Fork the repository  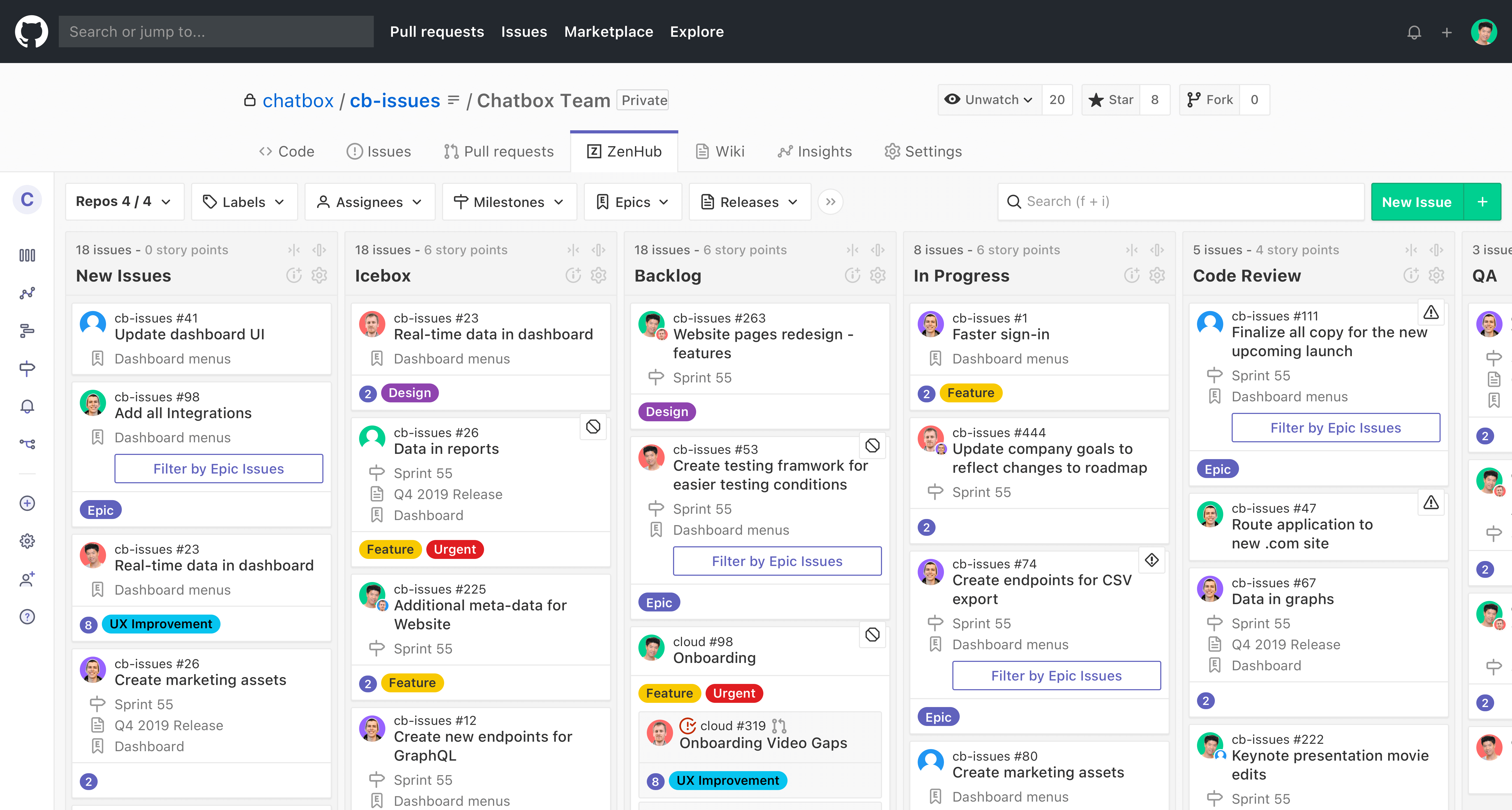click(1210, 100)
